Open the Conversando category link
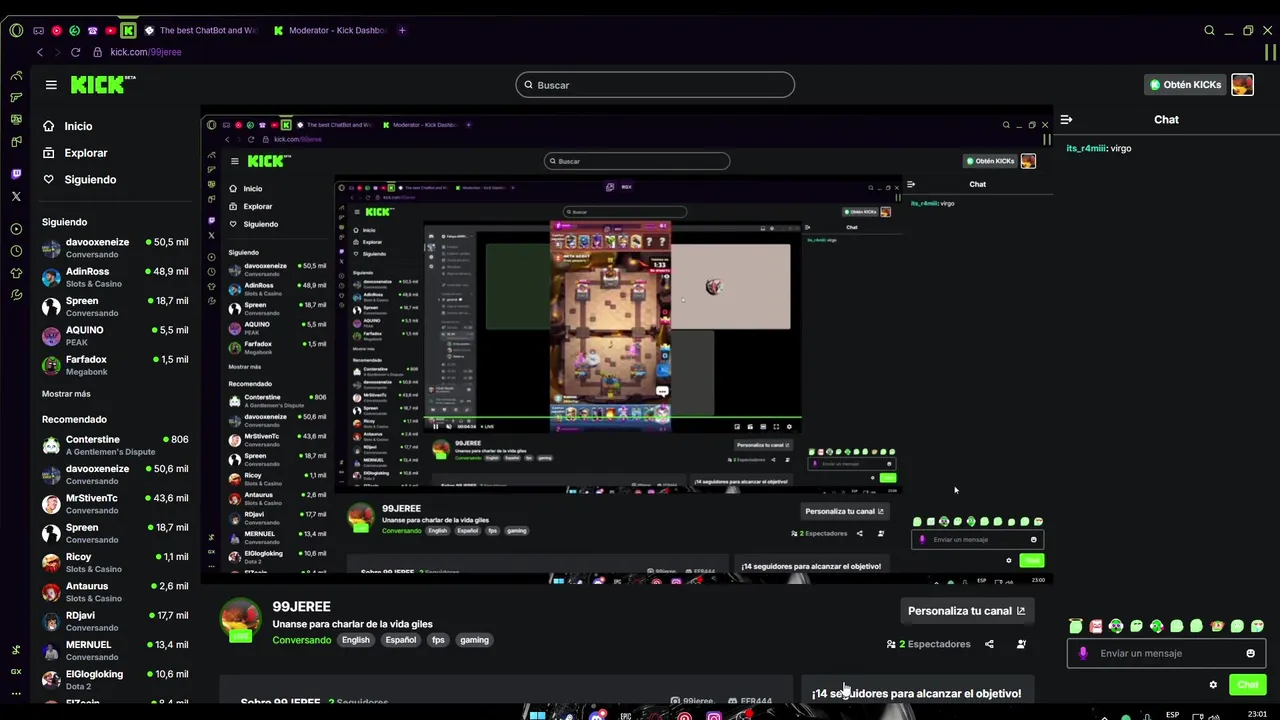1280x720 pixels. 301,640
